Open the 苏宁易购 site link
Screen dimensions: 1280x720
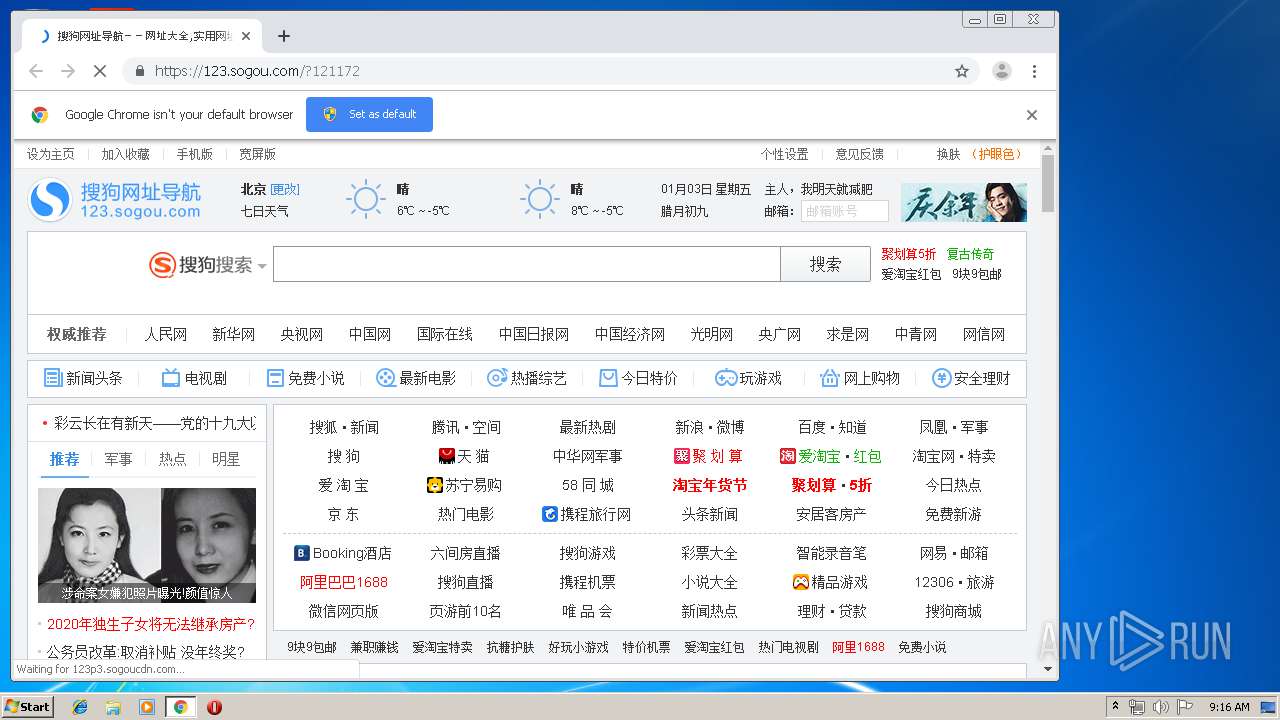[464, 485]
